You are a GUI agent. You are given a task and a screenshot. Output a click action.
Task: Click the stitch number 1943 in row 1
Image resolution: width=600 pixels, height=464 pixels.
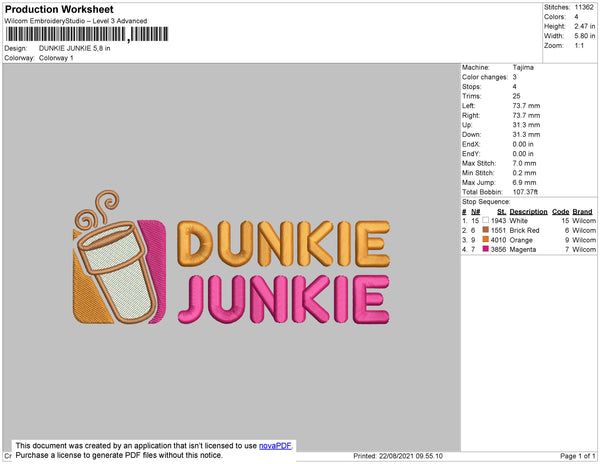[499, 221]
